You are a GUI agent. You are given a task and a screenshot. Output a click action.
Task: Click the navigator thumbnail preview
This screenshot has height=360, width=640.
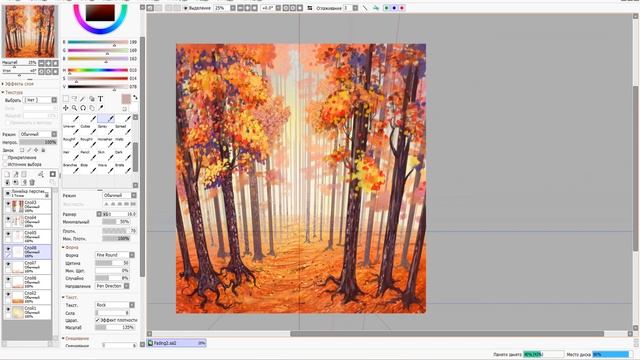(x=30, y=31)
